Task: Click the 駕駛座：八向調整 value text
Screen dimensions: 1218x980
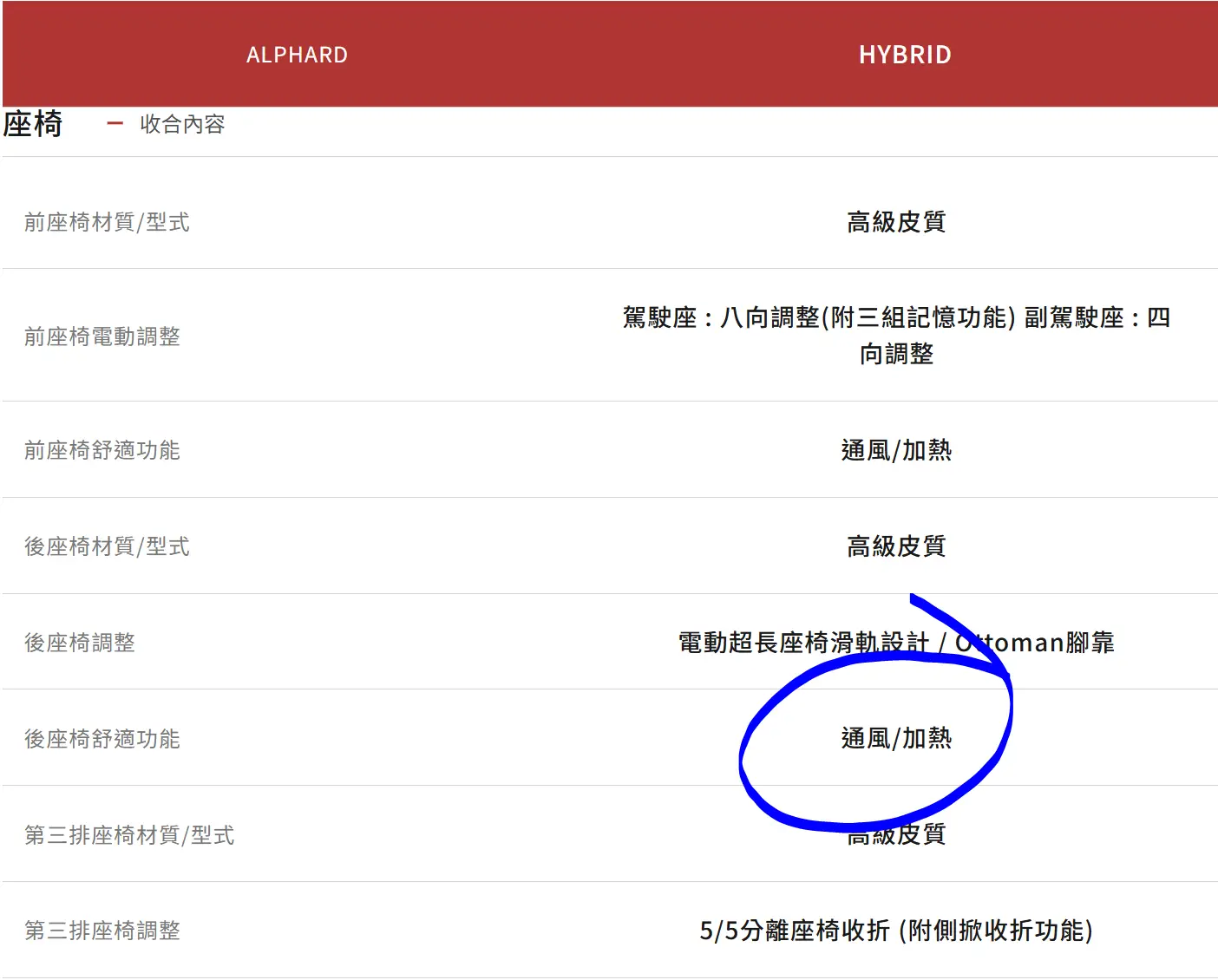Action: point(896,336)
